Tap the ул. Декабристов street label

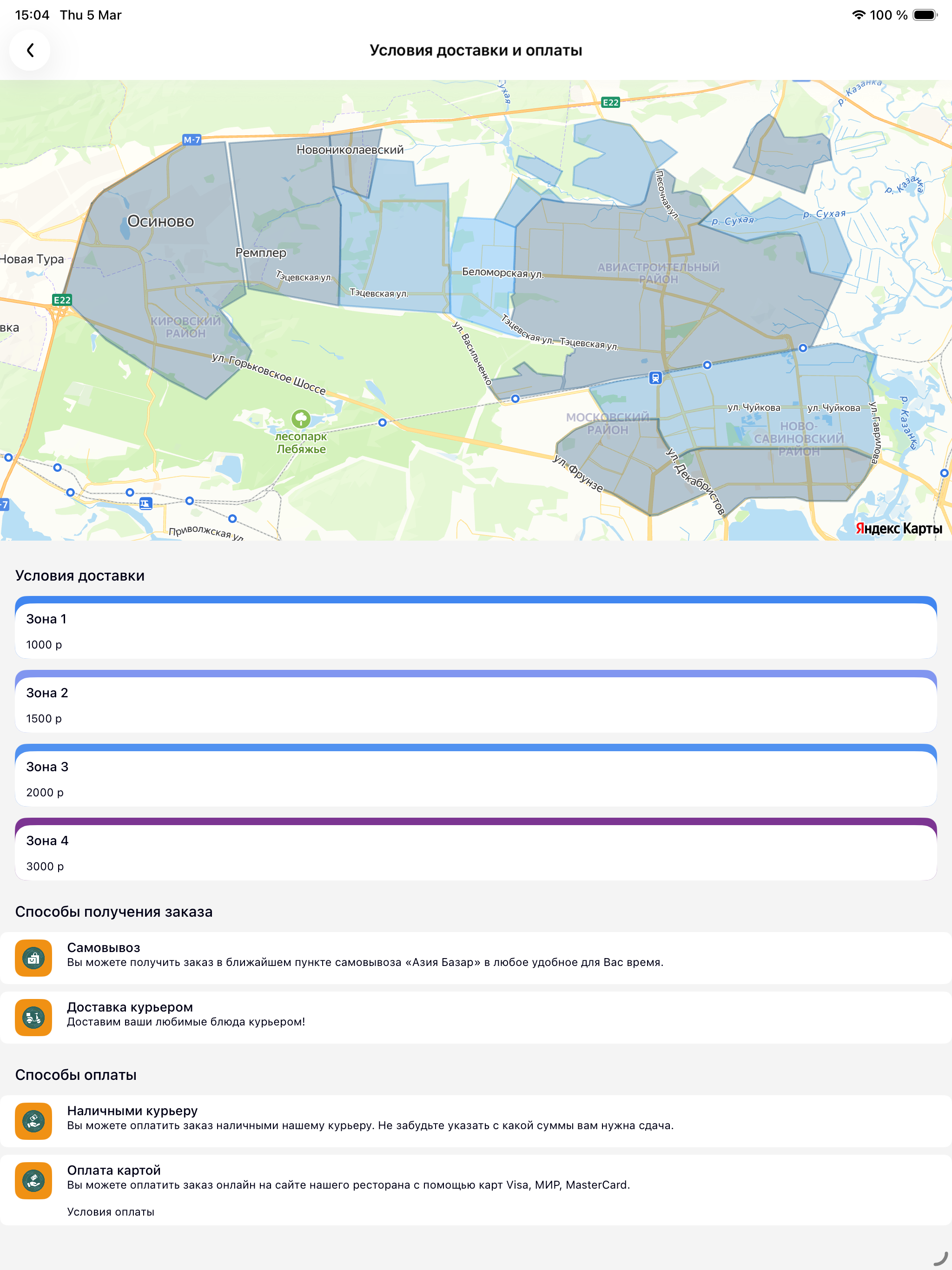[x=695, y=481]
